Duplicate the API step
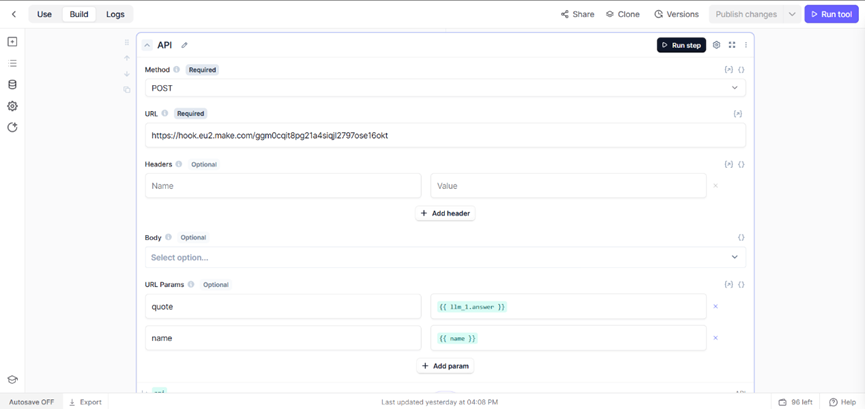The image size is (865, 409). tap(127, 89)
